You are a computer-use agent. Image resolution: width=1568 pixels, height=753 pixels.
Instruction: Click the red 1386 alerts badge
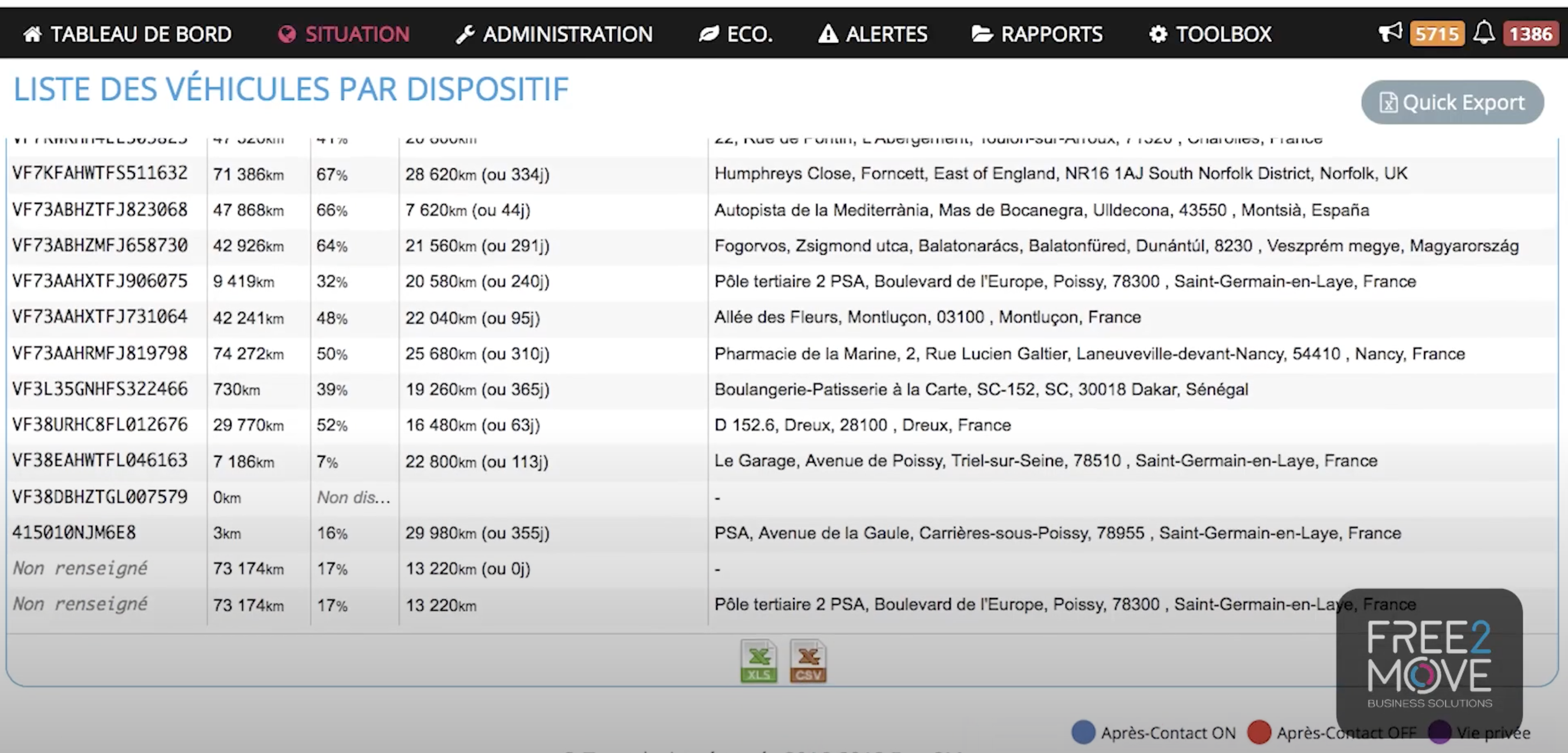[1530, 34]
